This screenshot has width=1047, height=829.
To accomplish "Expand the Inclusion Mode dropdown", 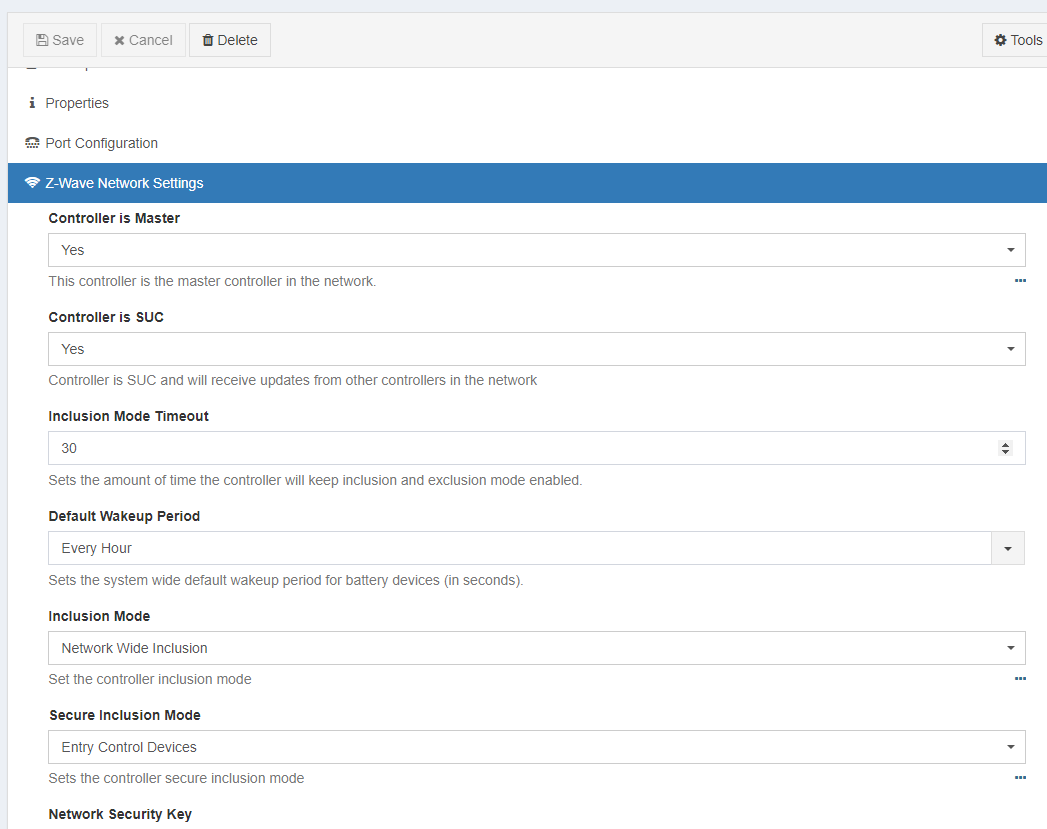I will 536,648.
